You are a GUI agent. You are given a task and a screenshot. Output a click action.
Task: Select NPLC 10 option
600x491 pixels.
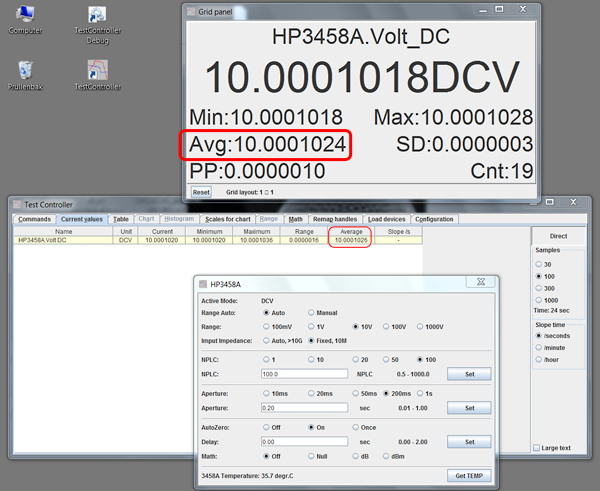[311, 359]
